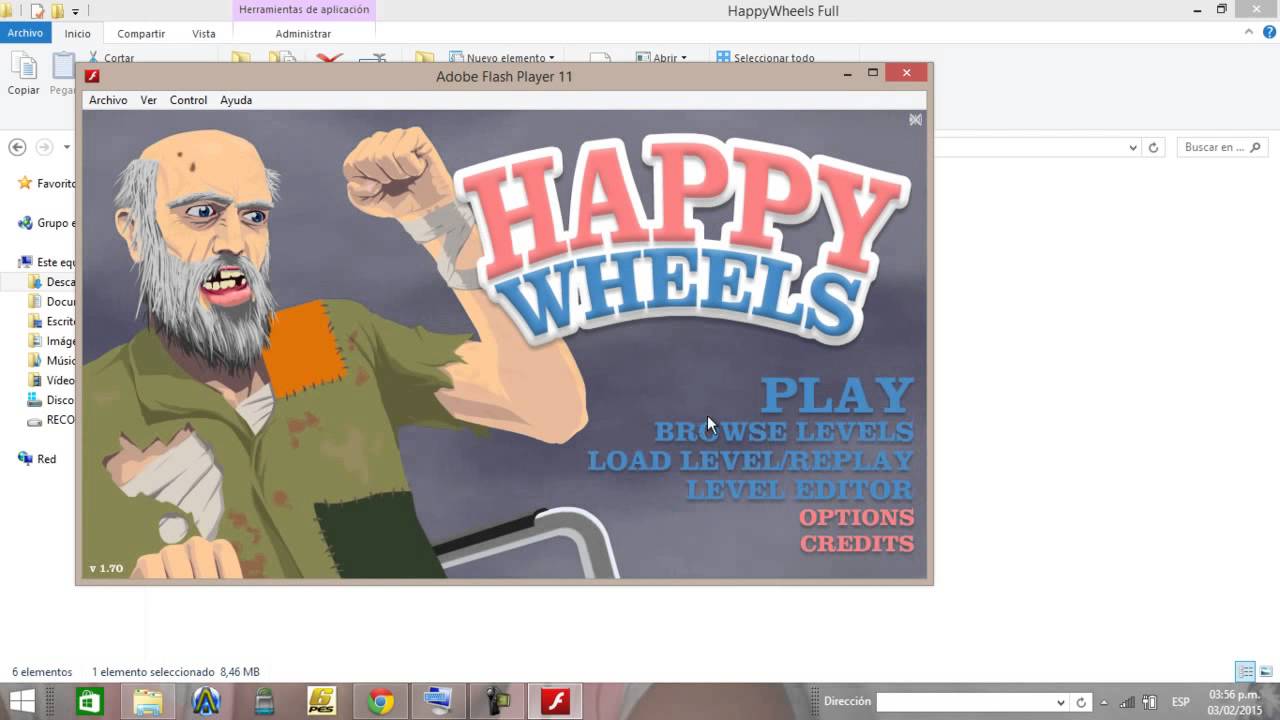Click Flash Player taskbar icon
Viewport: 1280px width, 720px height.
pyautogui.click(x=554, y=701)
